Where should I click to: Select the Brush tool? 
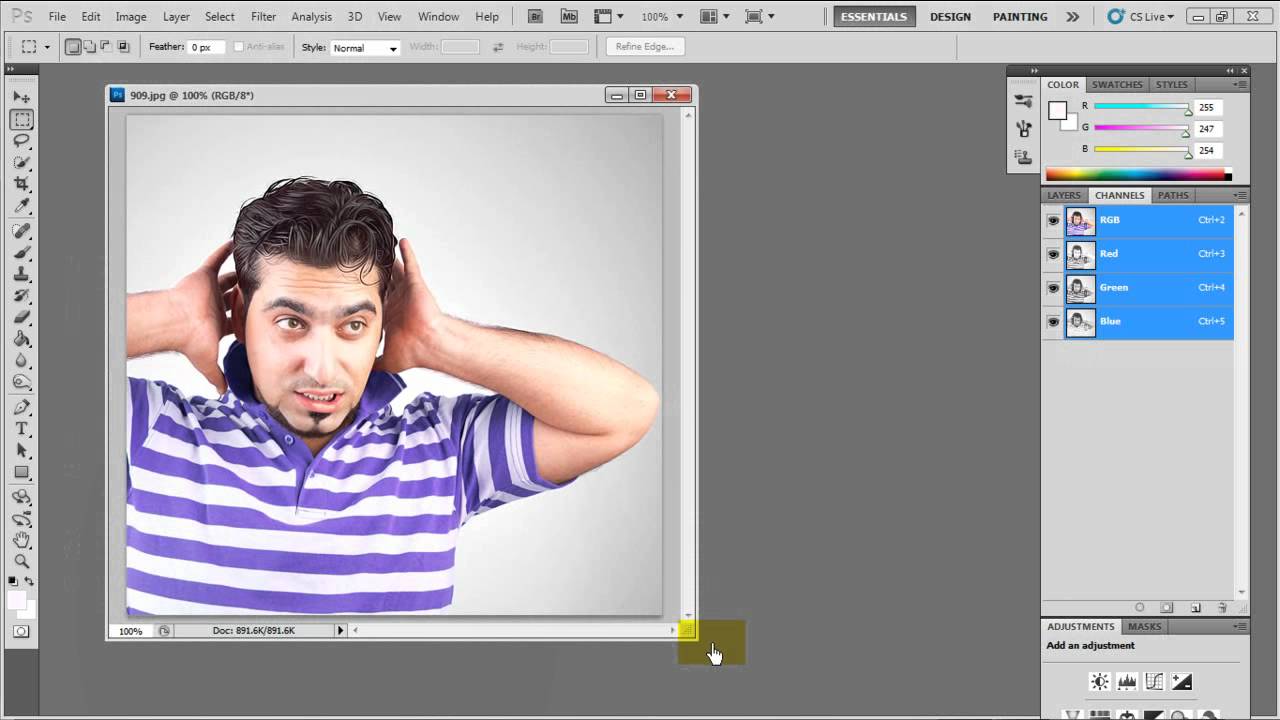(x=21, y=252)
